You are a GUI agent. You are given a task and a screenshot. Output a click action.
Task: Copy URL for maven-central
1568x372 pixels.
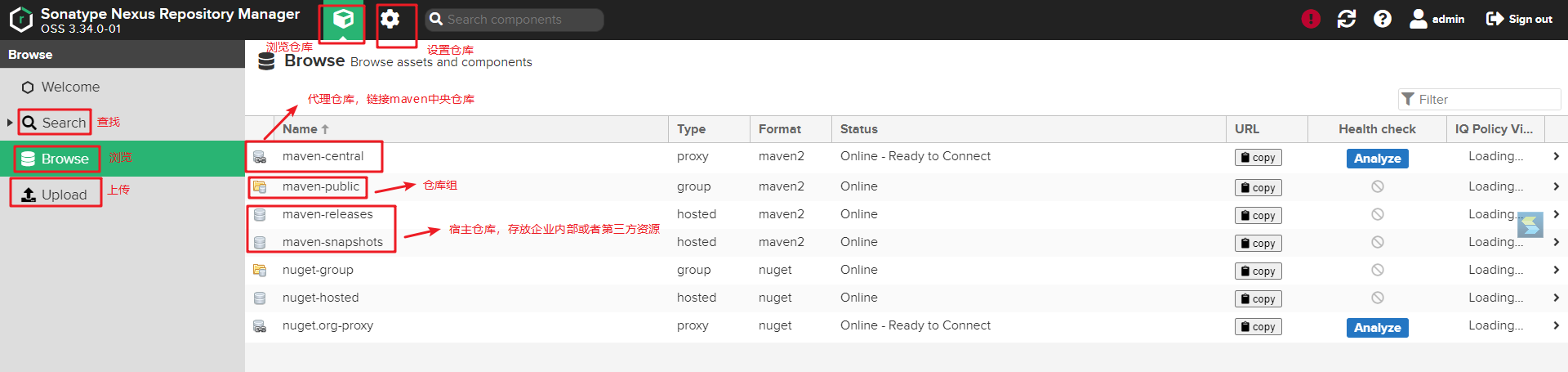(x=1258, y=158)
